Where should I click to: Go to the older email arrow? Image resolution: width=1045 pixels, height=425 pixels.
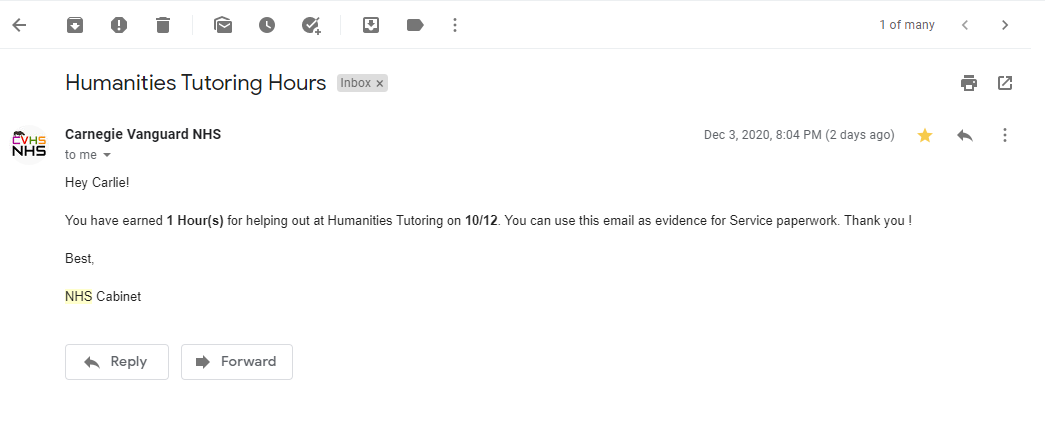[x=1005, y=25]
